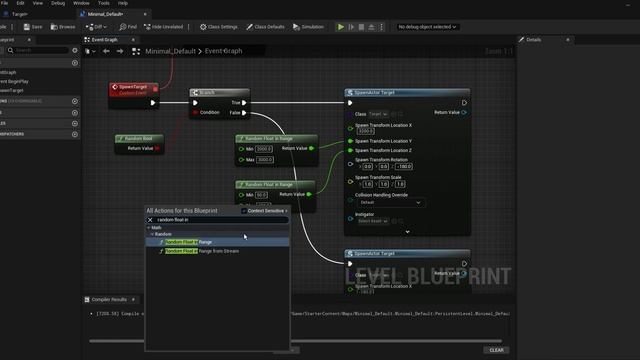The height and width of the screenshot is (360, 640).
Task: Open the File menu
Action: (4, 3)
